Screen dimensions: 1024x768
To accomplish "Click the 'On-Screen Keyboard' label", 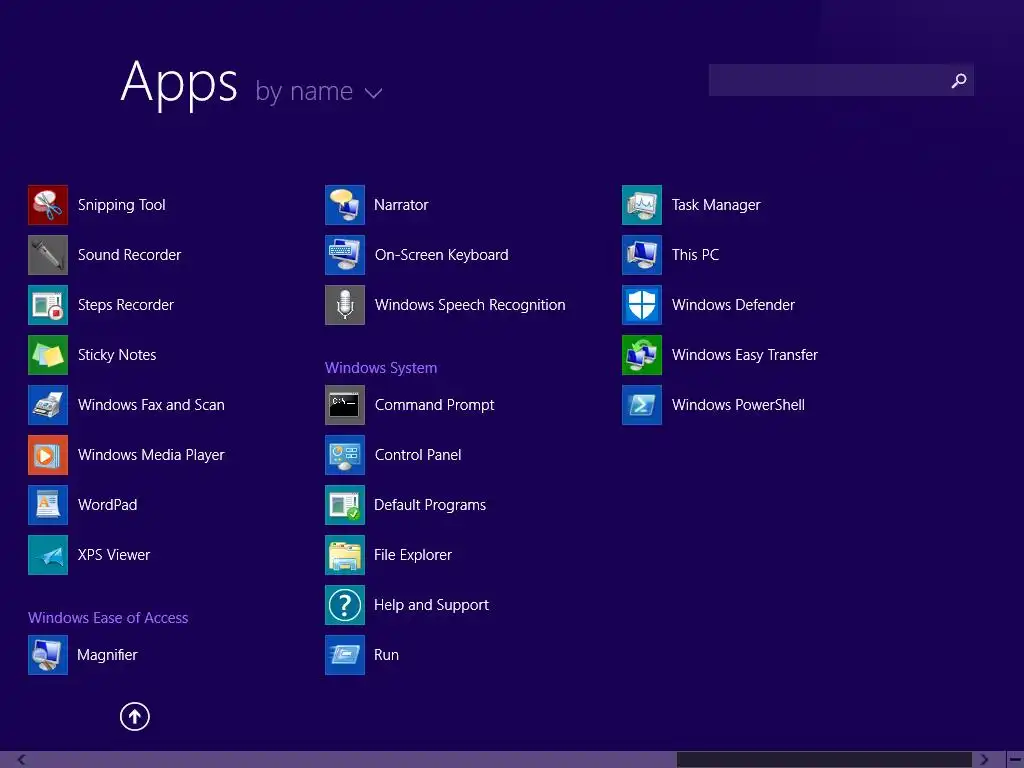I will [x=441, y=255].
